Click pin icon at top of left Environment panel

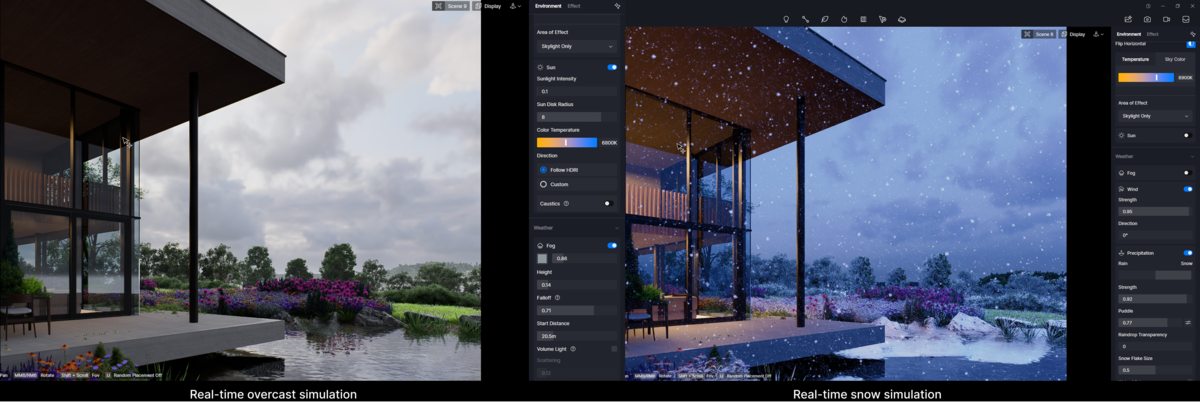(617, 6)
